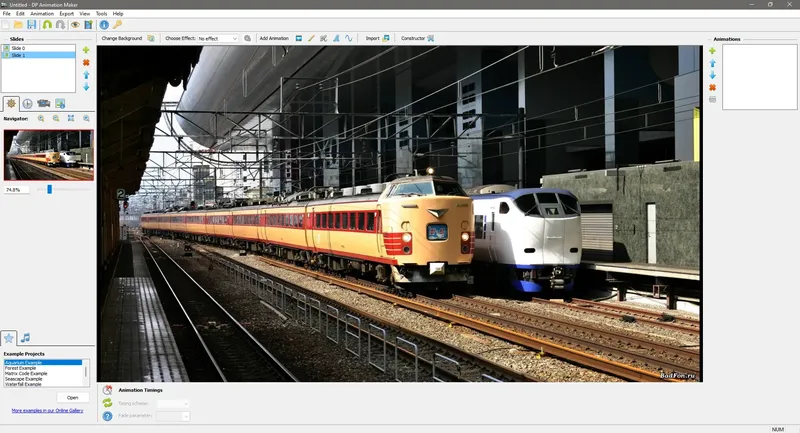Click the fit-to-window icon in Navigator
The height and width of the screenshot is (433, 800).
(71, 118)
